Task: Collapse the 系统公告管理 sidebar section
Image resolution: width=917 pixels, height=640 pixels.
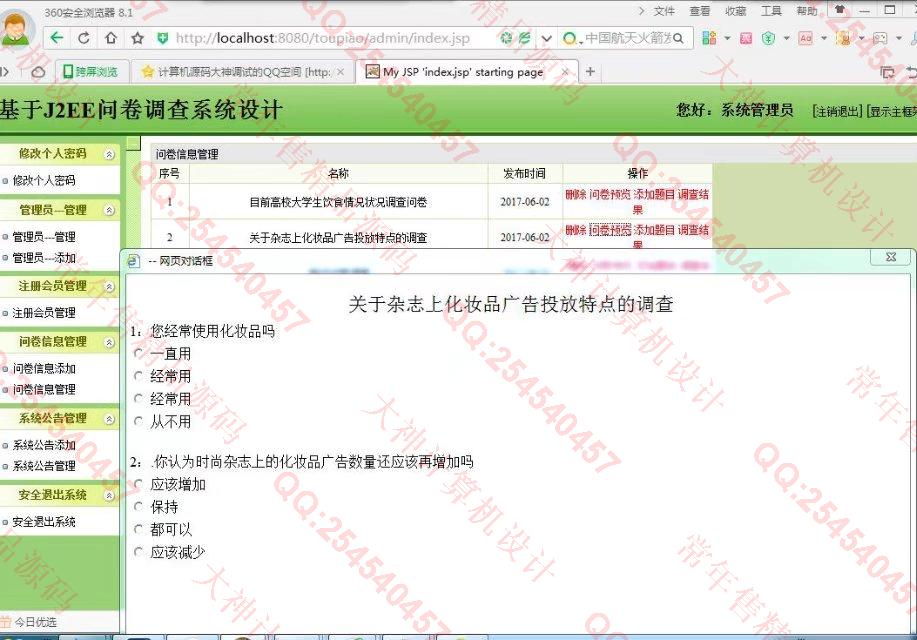Action: pyautogui.click(x=109, y=418)
